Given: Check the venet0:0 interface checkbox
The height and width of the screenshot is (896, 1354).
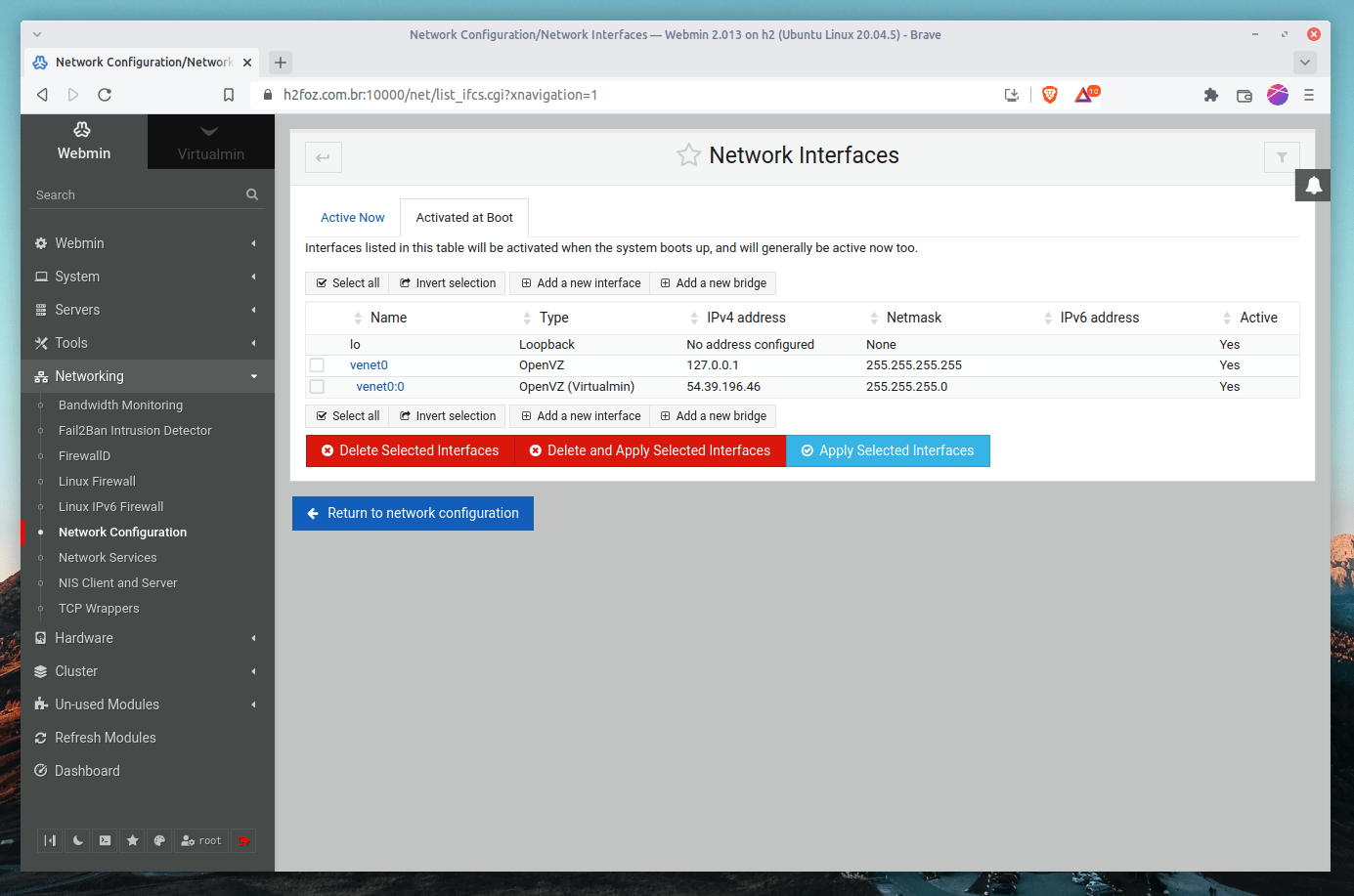Looking at the screenshot, I should pyautogui.click(x=317, y=385).
